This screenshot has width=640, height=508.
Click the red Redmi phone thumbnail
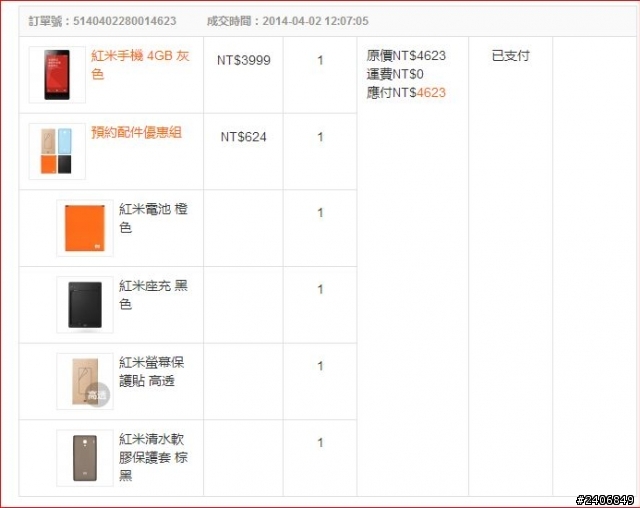point(57,75)
